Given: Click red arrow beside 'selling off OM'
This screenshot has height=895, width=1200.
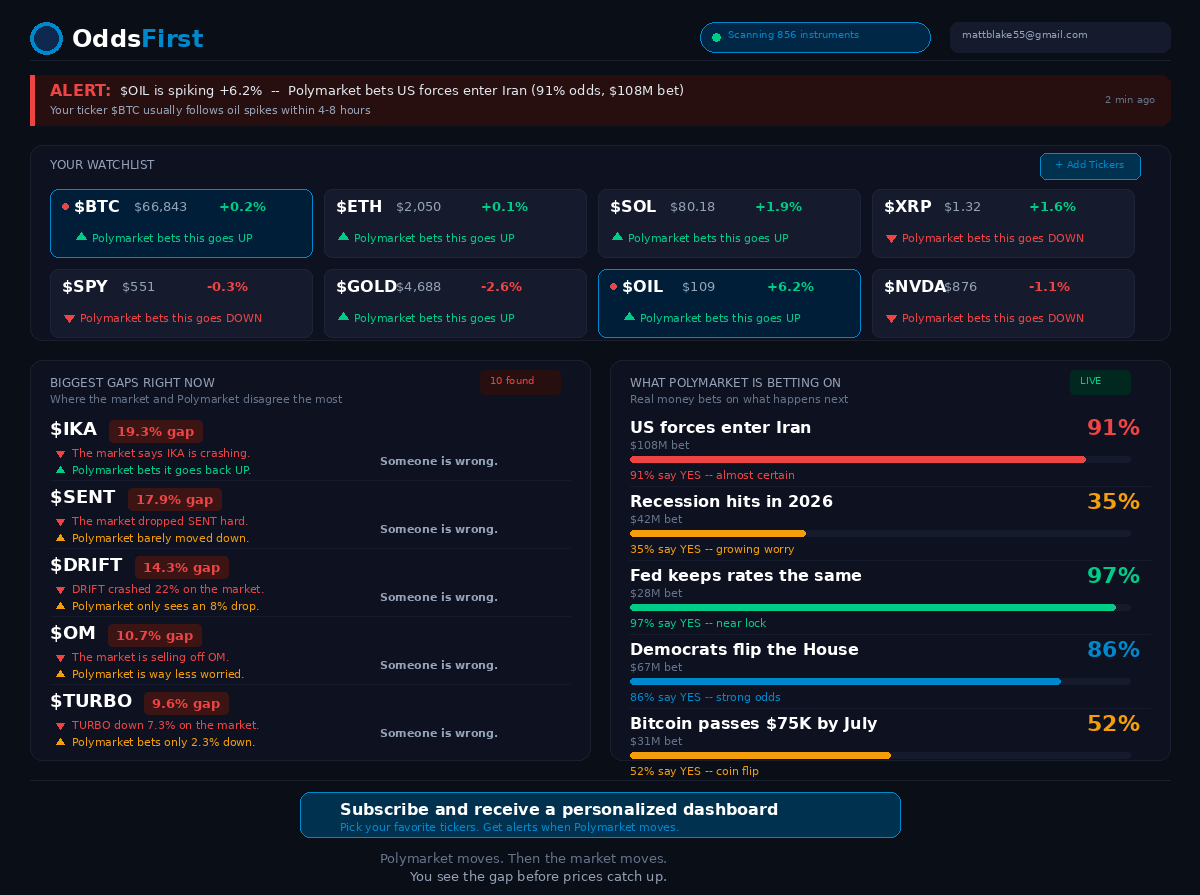Looking at the screenshot, I should pyautogui.click(x=61, y=658).
